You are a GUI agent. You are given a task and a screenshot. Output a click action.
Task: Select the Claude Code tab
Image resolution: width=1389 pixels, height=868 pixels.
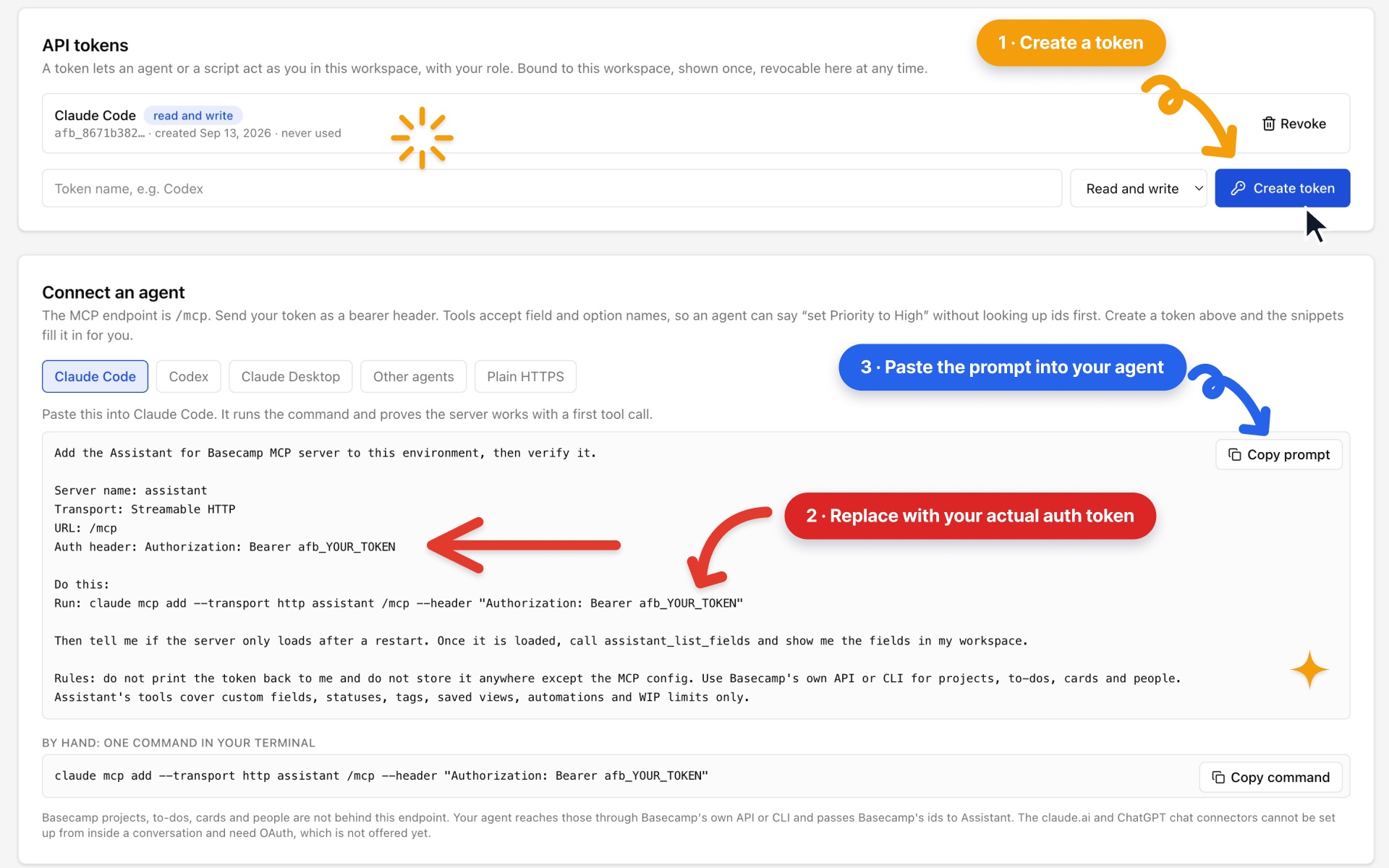[x=95, y=376]
